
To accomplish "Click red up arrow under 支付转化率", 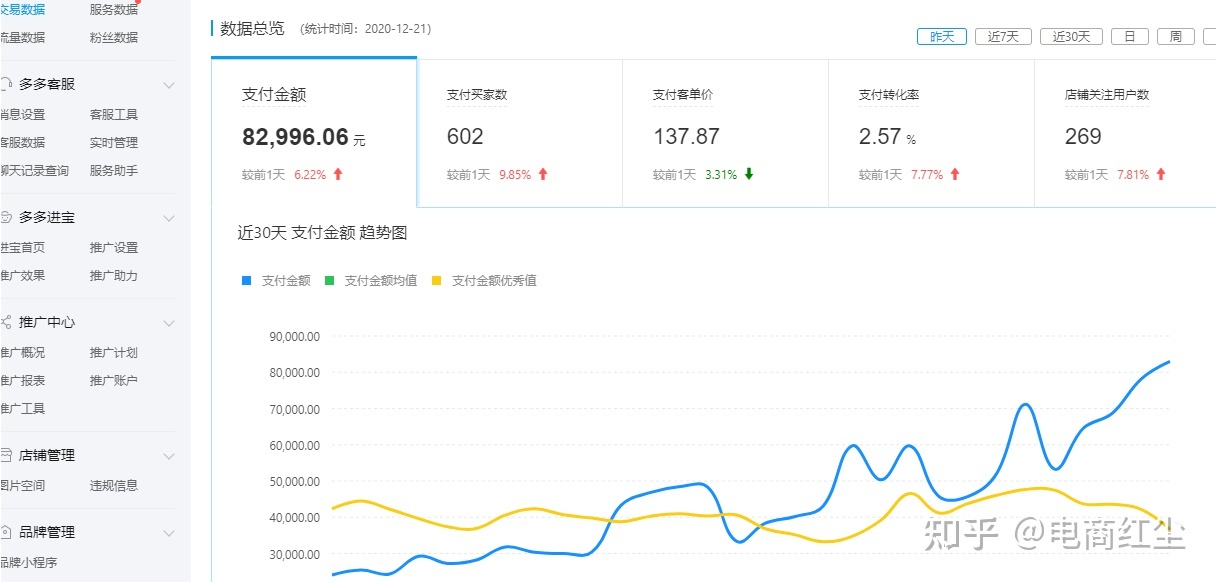I will [955, 174].
